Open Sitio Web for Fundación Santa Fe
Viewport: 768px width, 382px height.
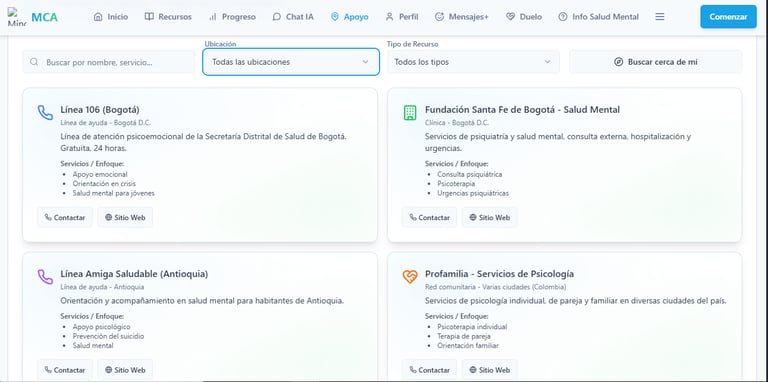(489, 217)
